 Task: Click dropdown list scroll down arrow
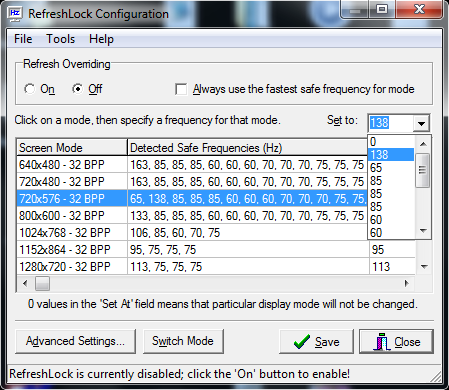423,231
